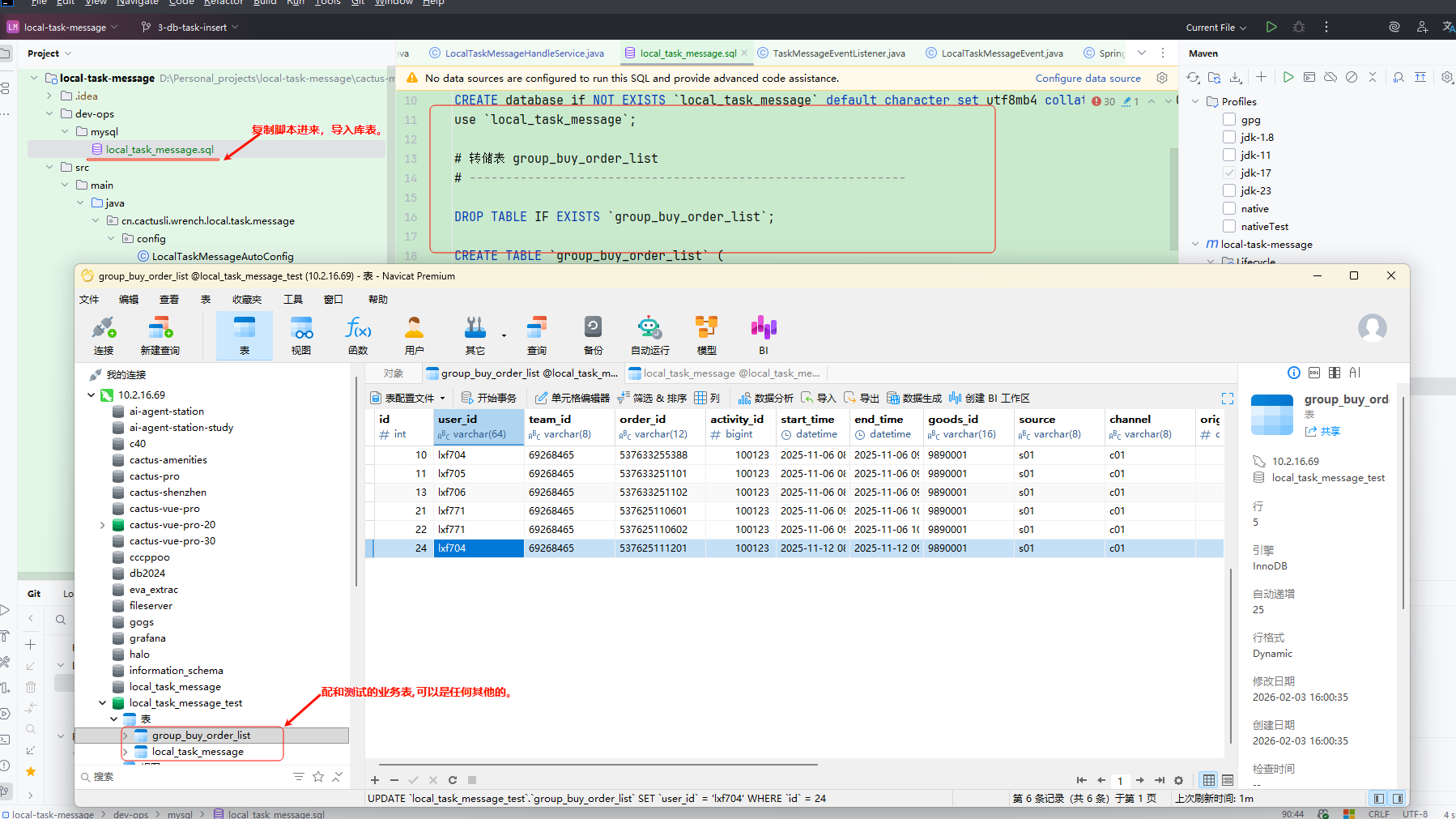Click the Configure data source link
Viewport: 1456px width, 819px height.
click(1088, 79)
